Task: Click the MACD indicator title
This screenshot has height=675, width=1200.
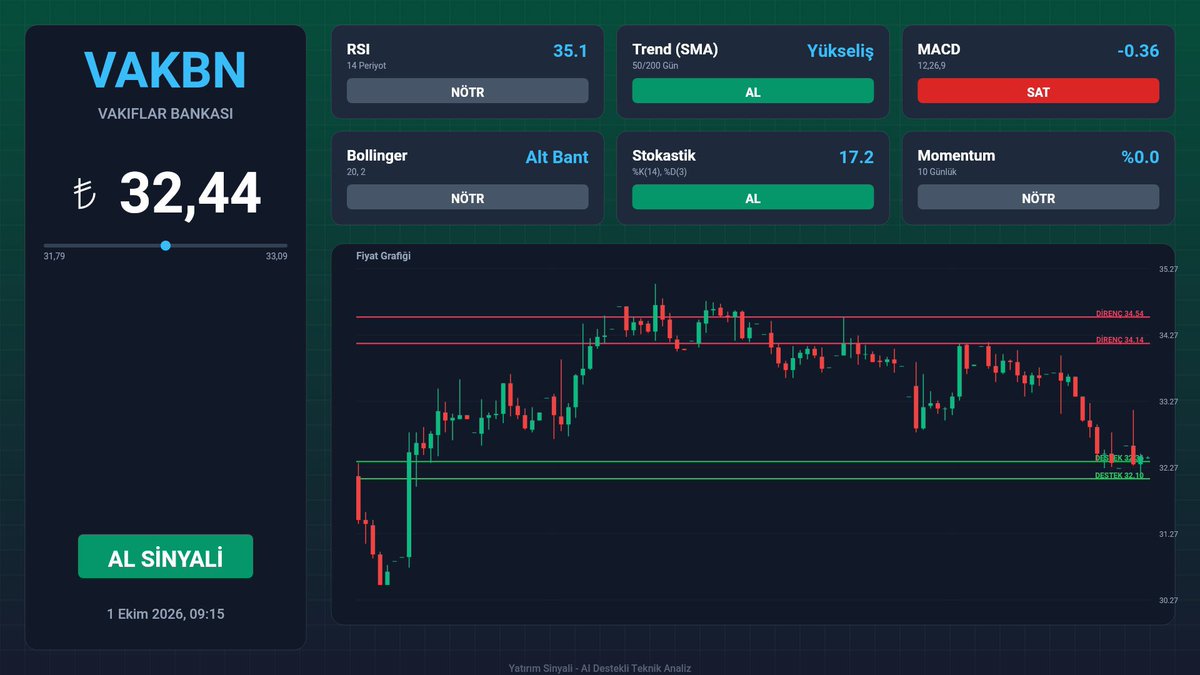Action: 939,49
